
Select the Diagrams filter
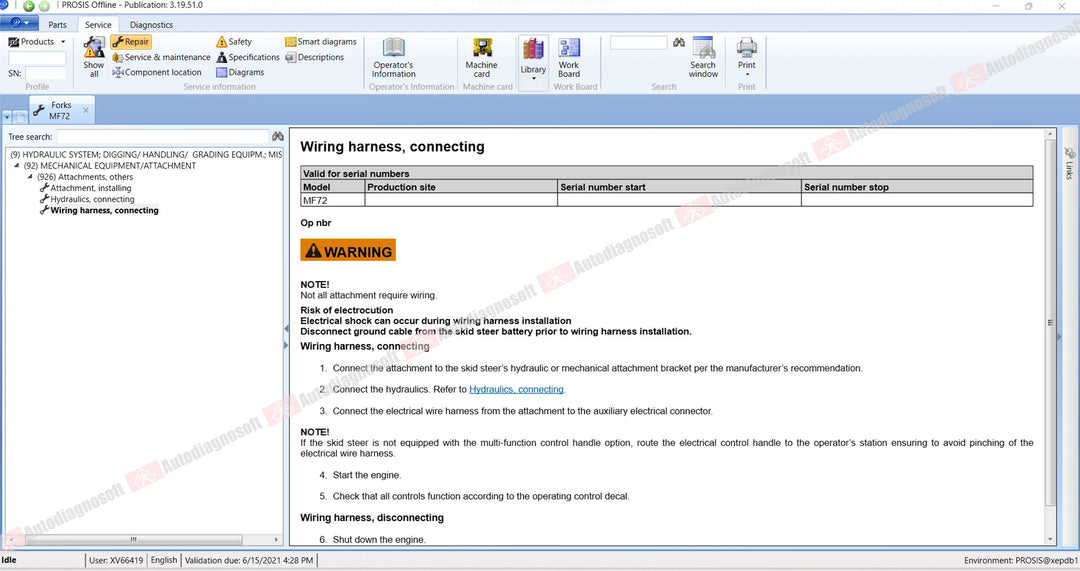pos(240,72)
